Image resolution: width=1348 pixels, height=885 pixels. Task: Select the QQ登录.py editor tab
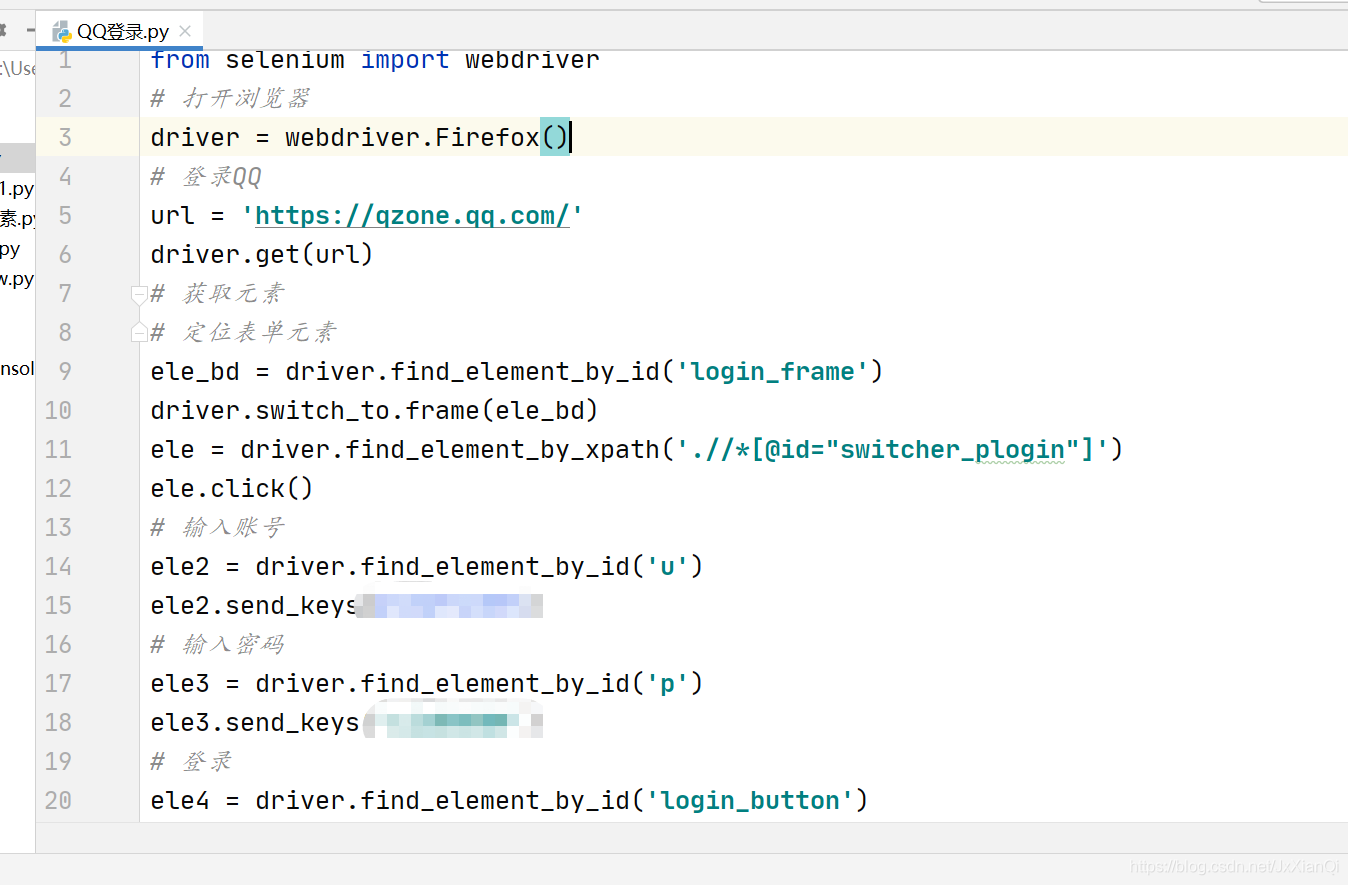(x=120, y=31)
